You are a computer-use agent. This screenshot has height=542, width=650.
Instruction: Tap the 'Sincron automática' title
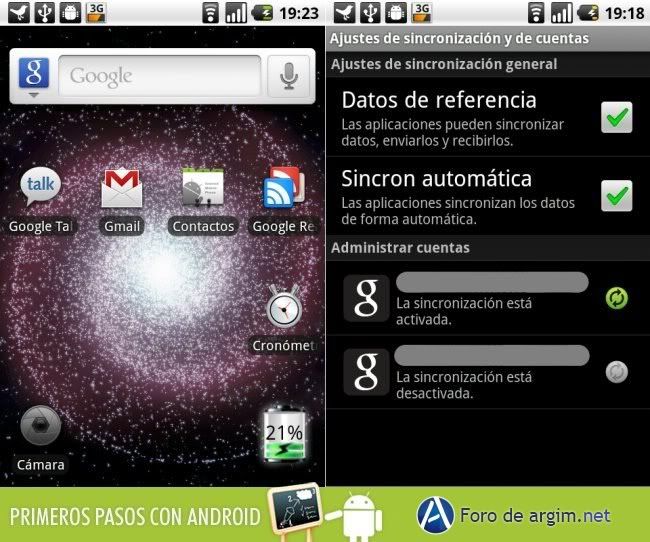pos(437,179)
